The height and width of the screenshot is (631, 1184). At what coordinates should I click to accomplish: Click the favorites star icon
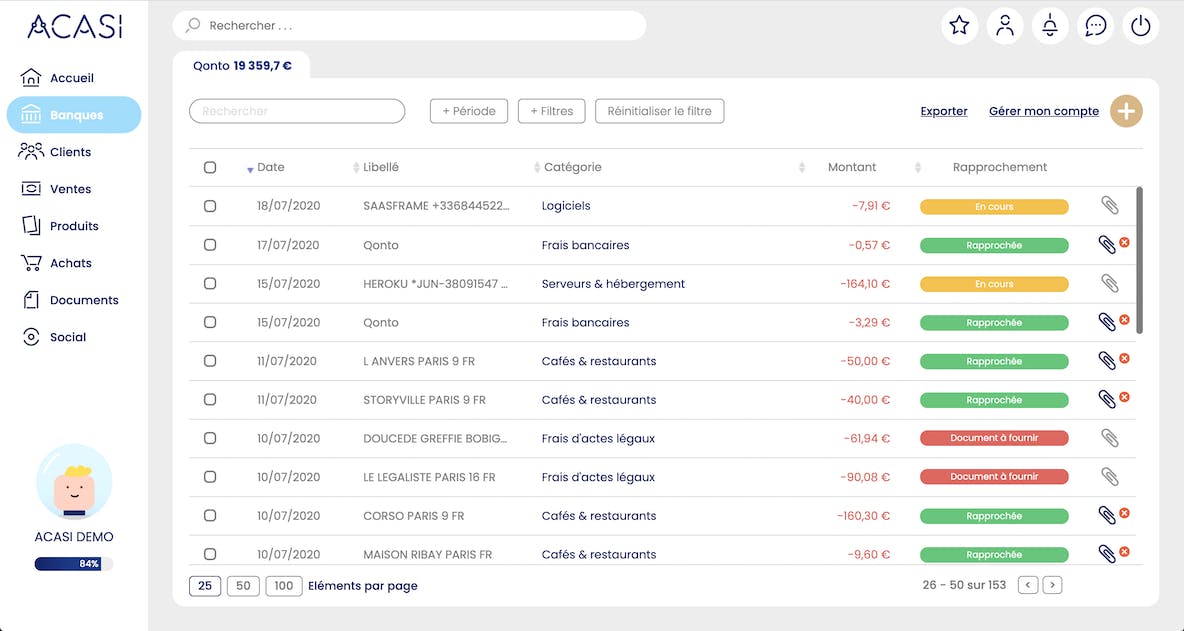[x=959, y=26]
